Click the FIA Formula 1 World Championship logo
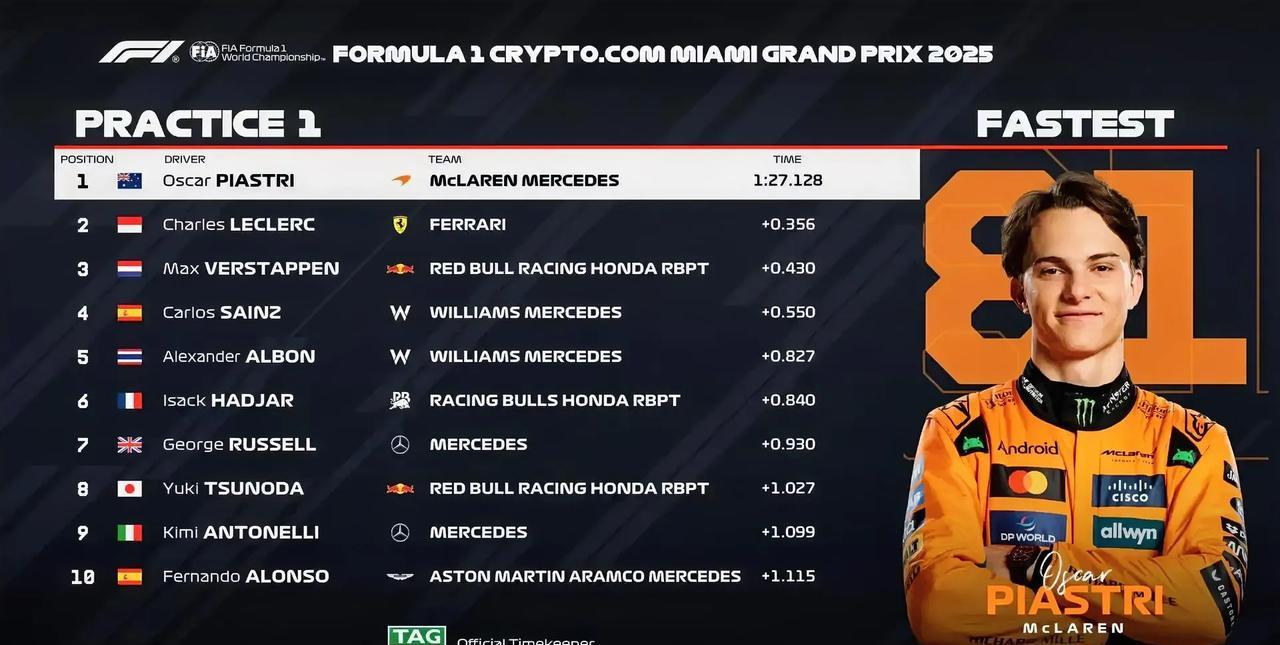Viewport: 1280px width, 645px height. (257, 52)
